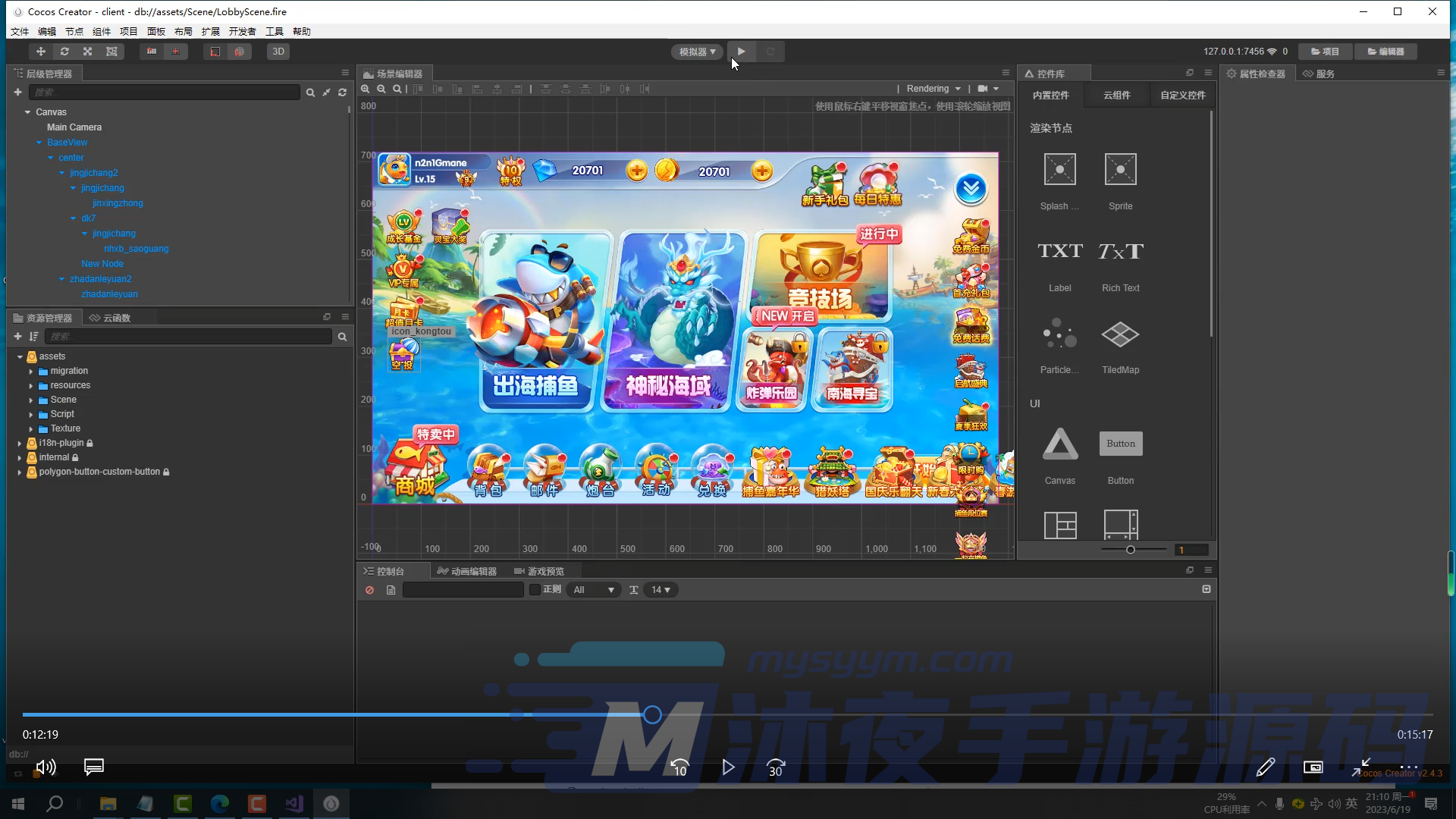Click the Sprite node icon in widget library
Viewport: 1456px width, 819px height.
click(1120, 169)
